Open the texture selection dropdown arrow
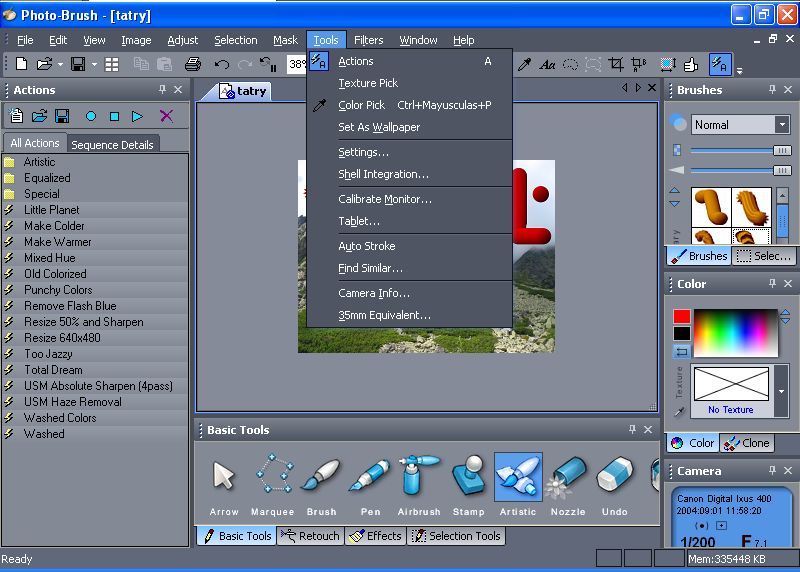 782,391
